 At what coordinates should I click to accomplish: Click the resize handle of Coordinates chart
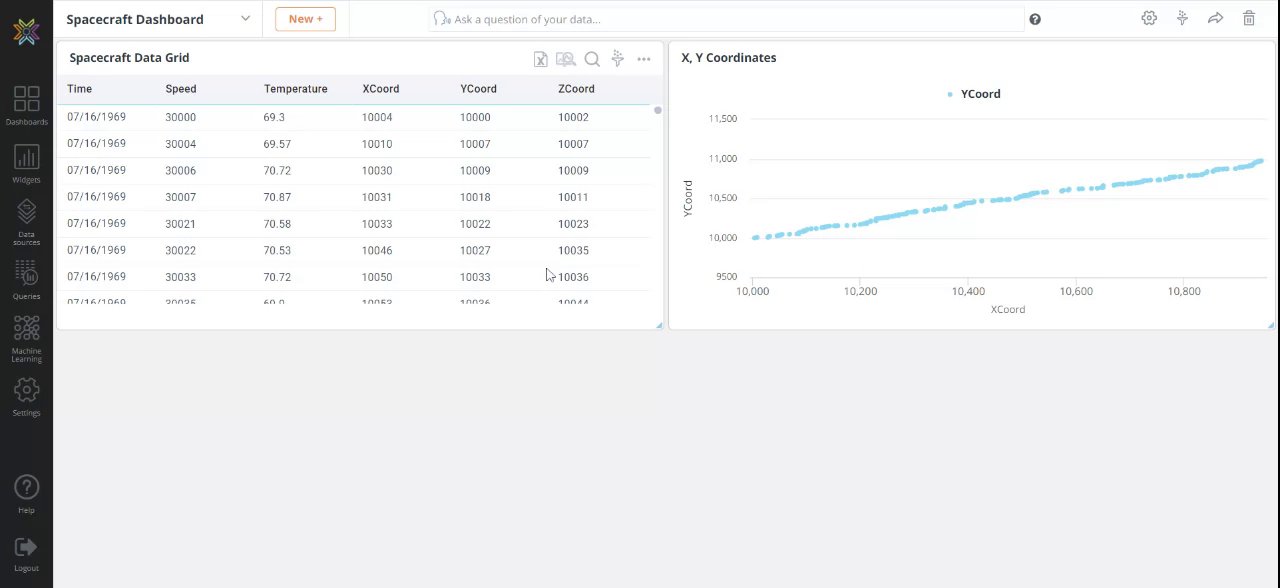pos(1271,325)
